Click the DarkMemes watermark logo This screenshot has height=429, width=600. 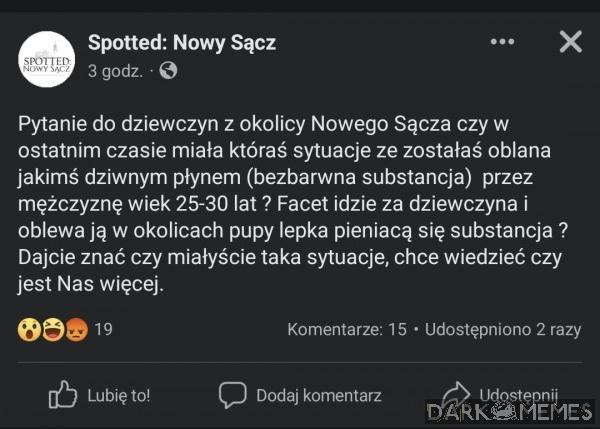click(510, 411)
